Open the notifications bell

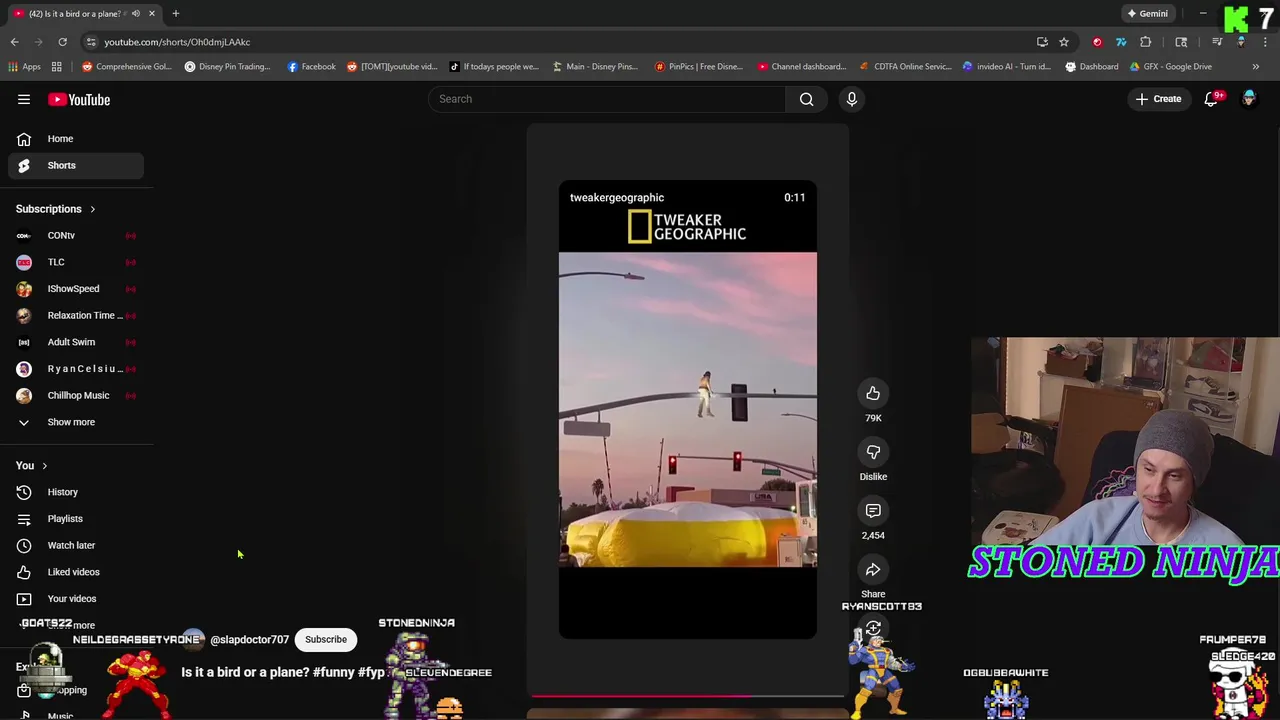1211,99
